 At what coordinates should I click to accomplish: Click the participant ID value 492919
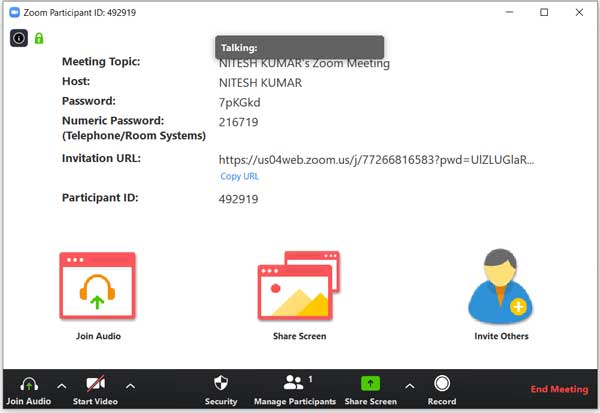tap(238, 199)
